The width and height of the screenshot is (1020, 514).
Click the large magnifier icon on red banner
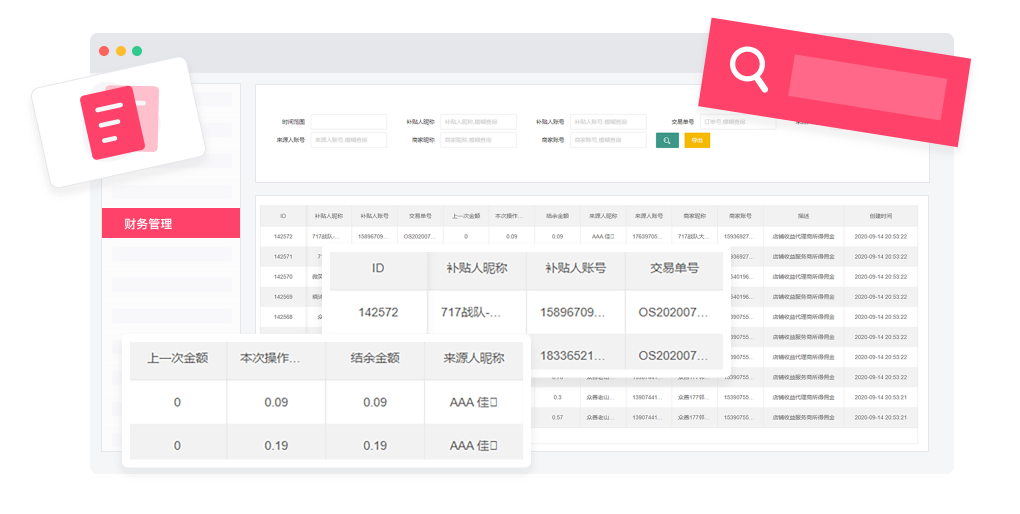pyautogui.click(x=748, y=70)
